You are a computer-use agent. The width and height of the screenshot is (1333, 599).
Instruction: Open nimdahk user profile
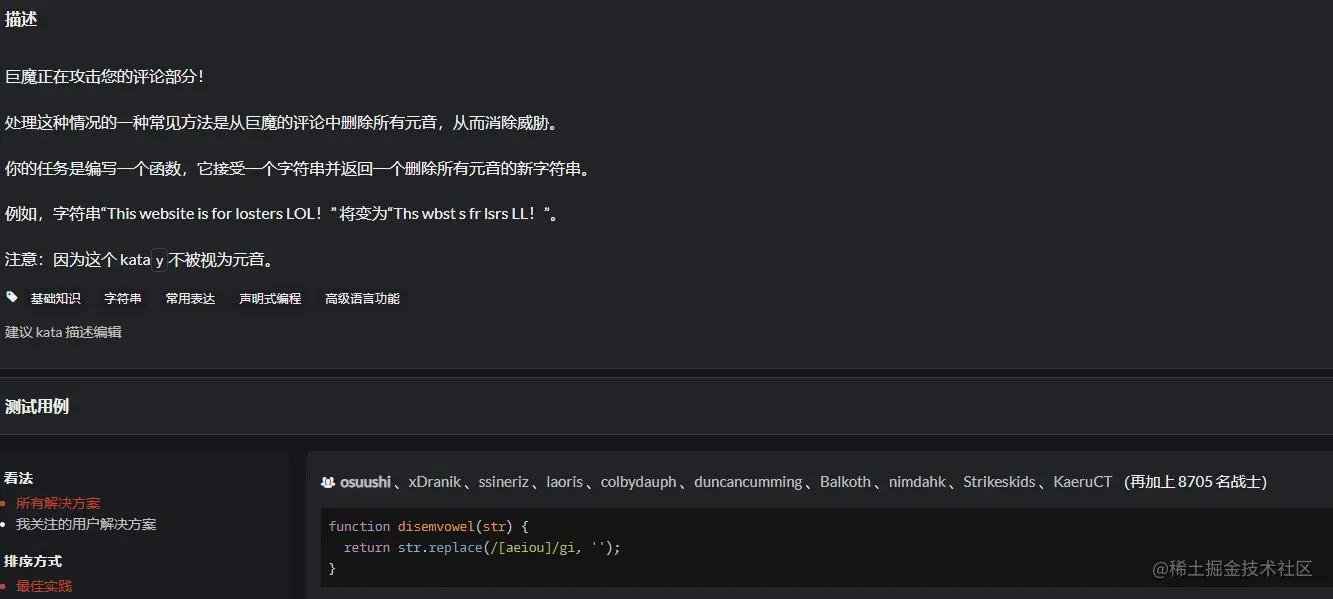tap(917, 482)
